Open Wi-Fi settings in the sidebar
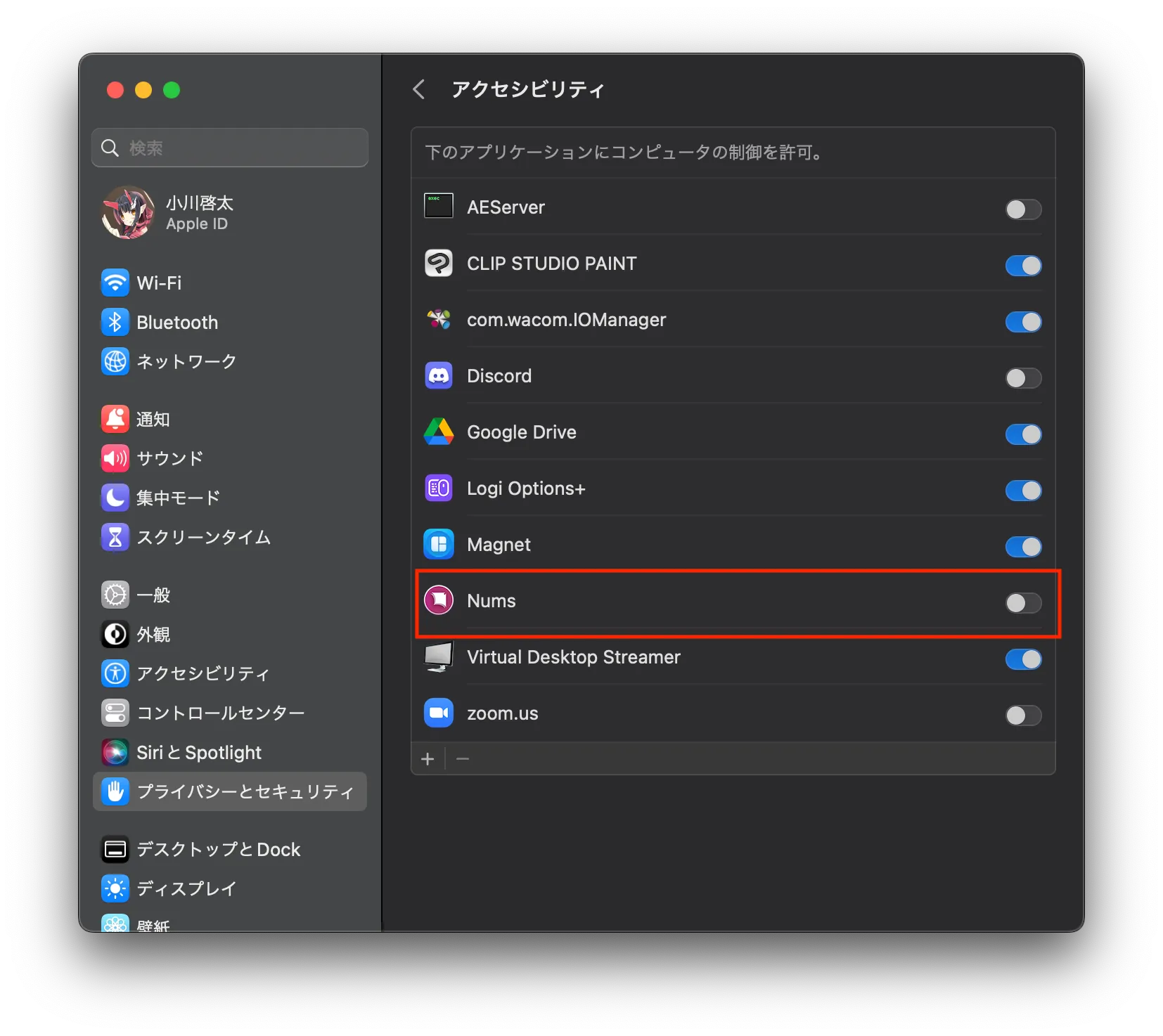This screenshot has width=1163, height=1036. click(x=159, y=283)
